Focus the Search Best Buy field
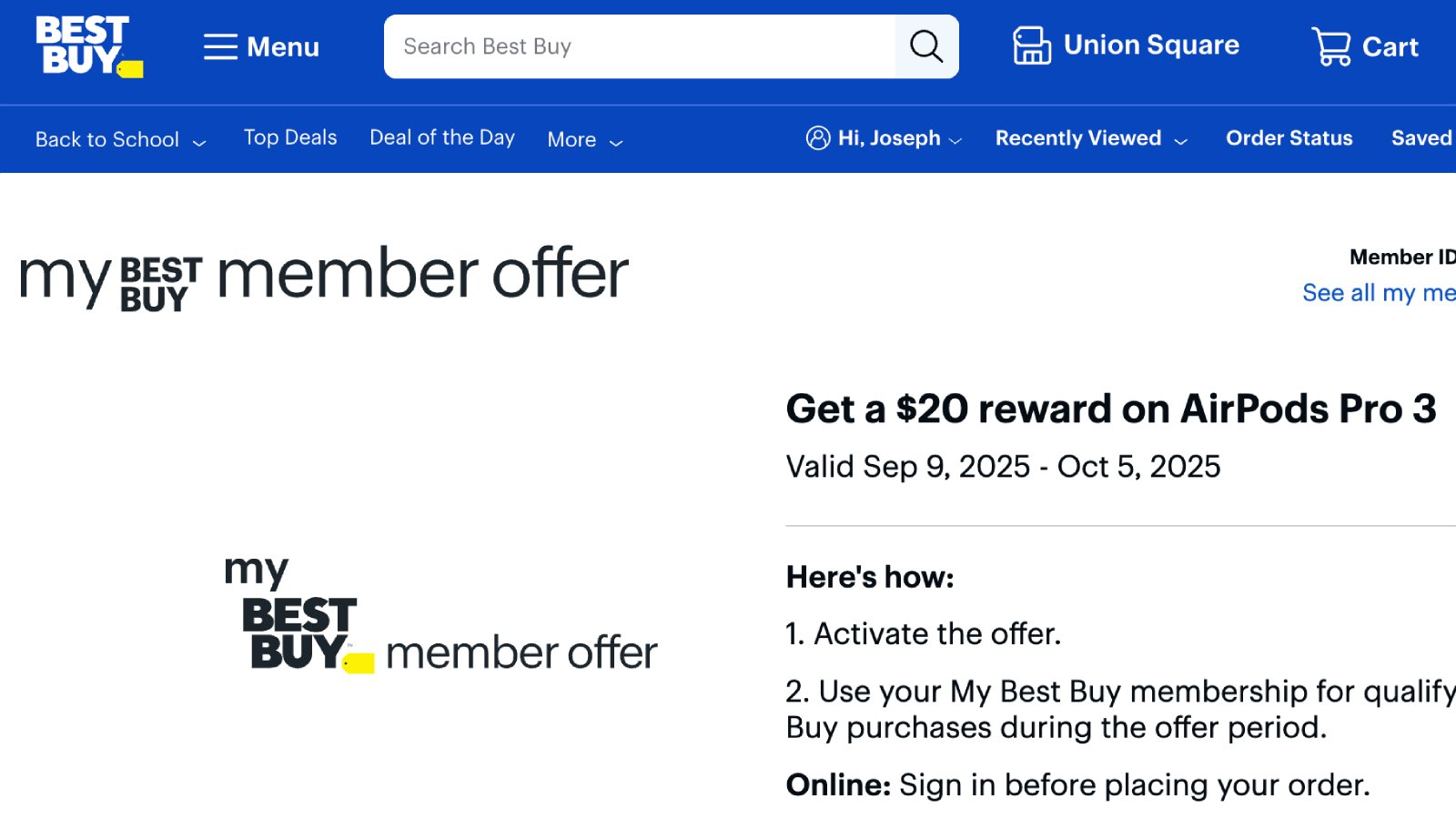 click(640, 46)
